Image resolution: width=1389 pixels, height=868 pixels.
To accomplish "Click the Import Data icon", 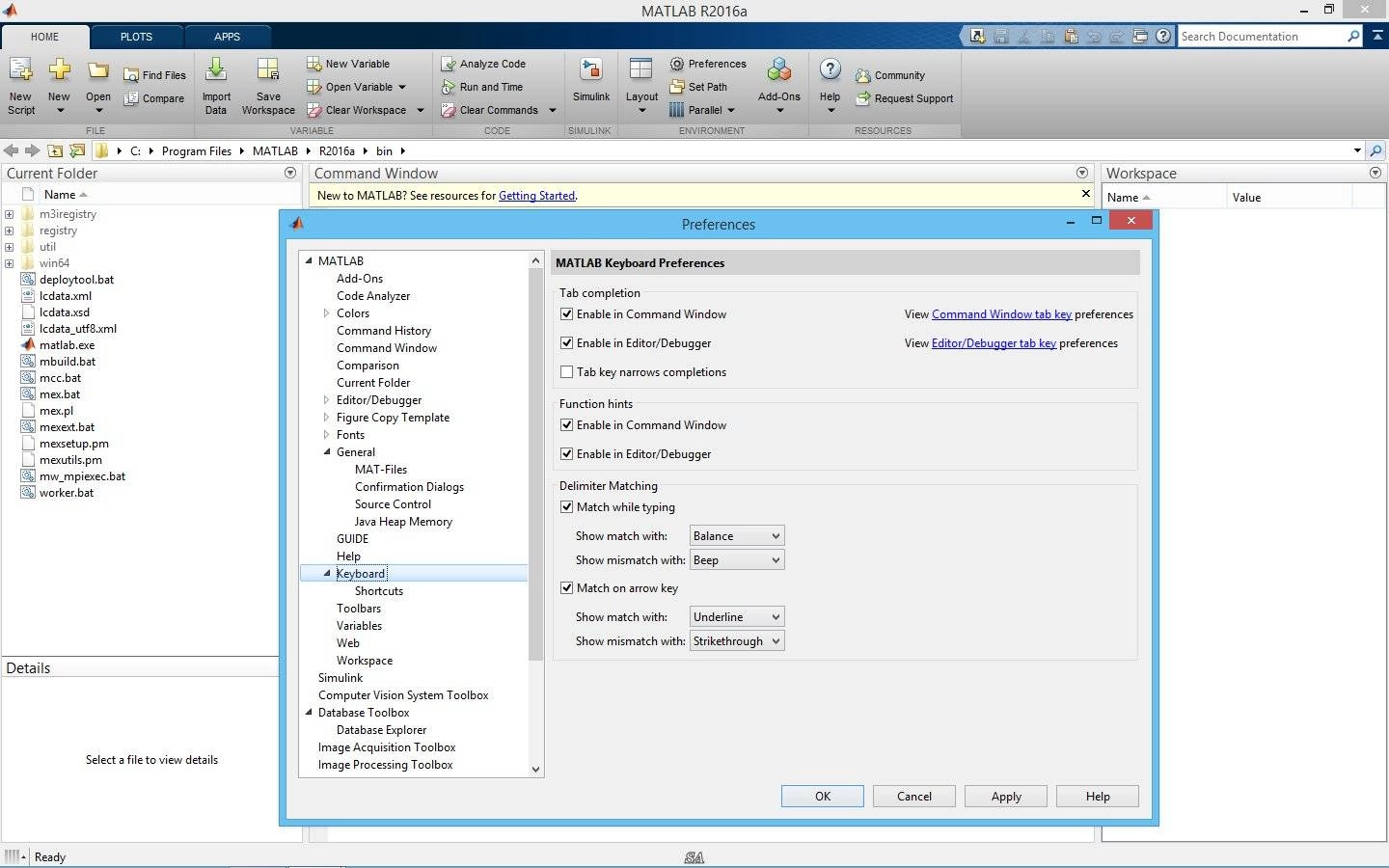I will tap(216, 70).
